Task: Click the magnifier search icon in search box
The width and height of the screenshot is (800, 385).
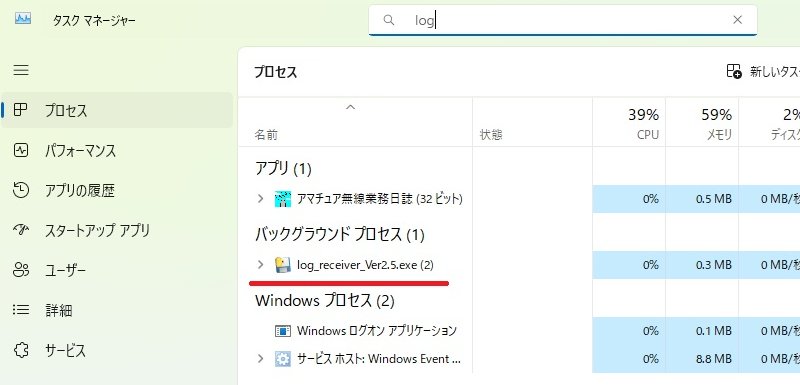Action: point(389,20)
